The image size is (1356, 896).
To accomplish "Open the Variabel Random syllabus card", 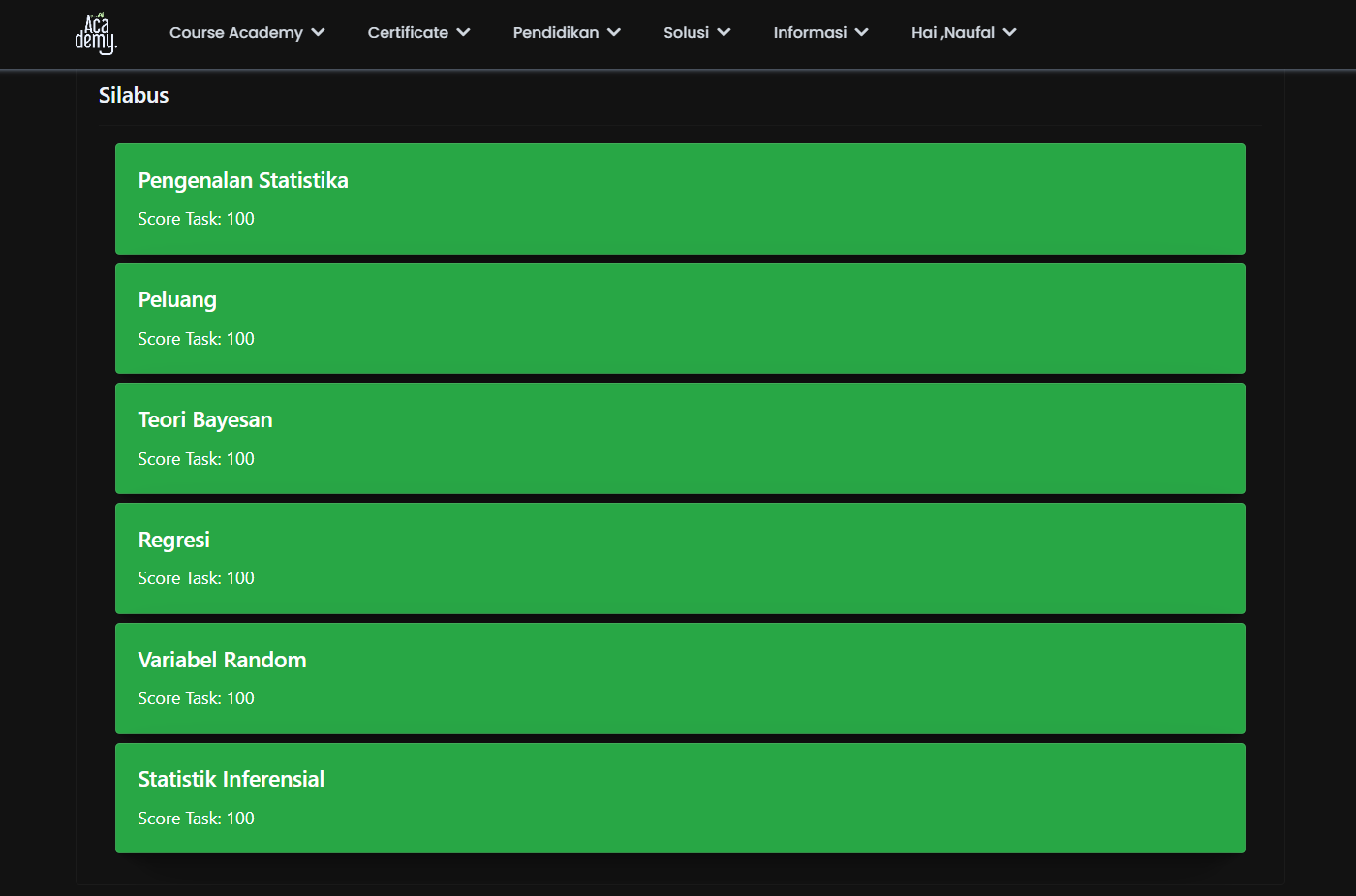I will pos(680,678).
